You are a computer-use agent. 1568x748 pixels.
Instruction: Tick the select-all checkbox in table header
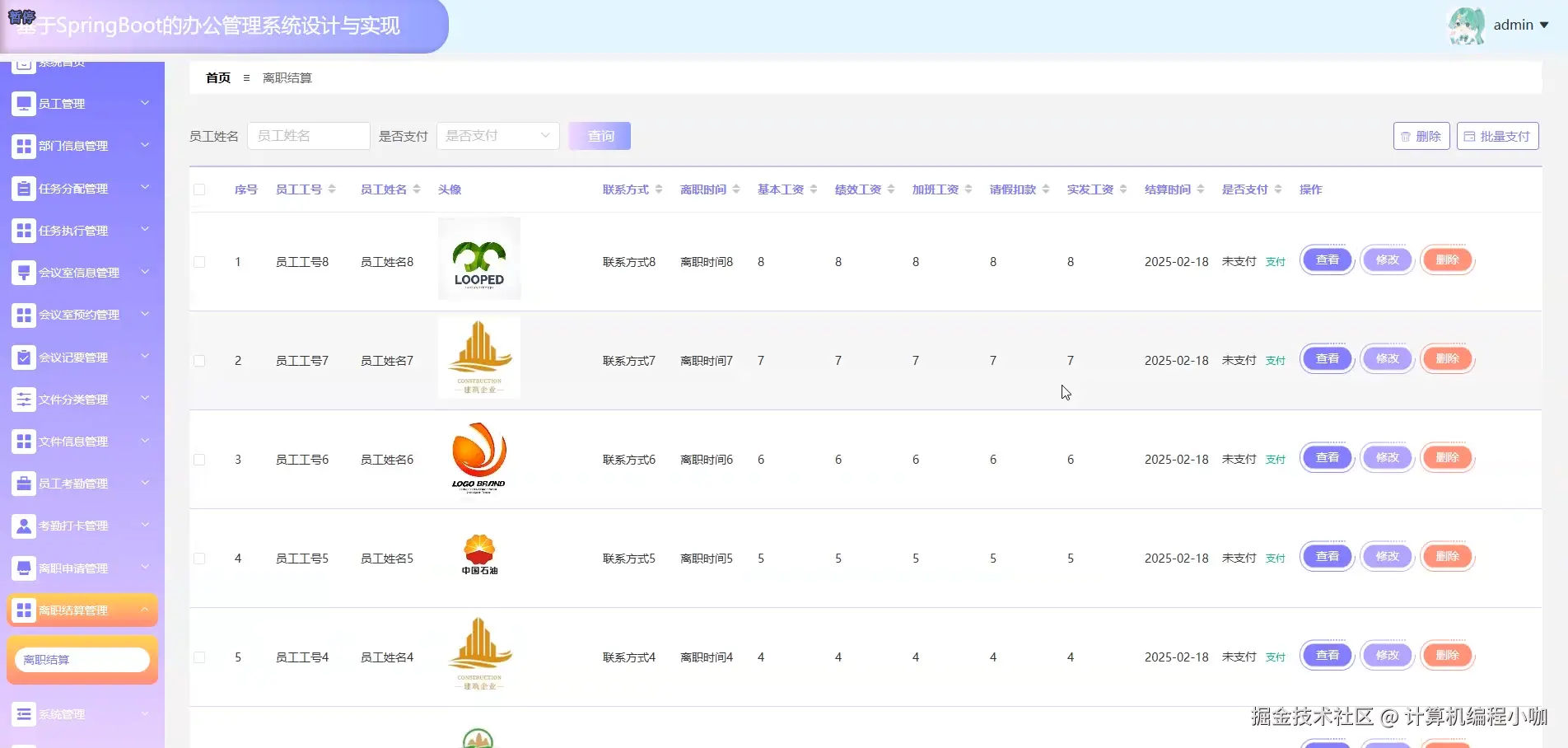[x=199, y=189]
